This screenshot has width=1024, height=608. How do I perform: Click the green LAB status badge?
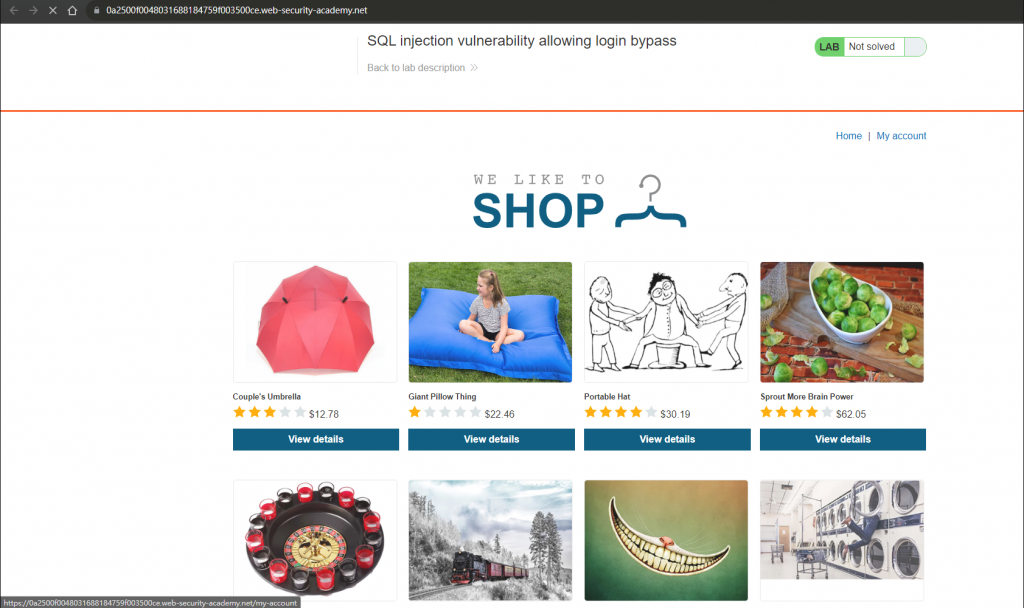click(x=829, y=47)
